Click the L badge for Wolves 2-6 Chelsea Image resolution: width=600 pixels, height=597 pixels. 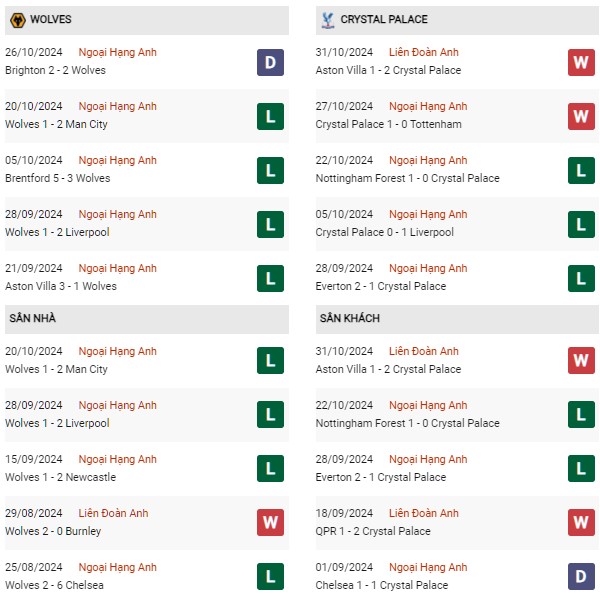tap(270, 576)
